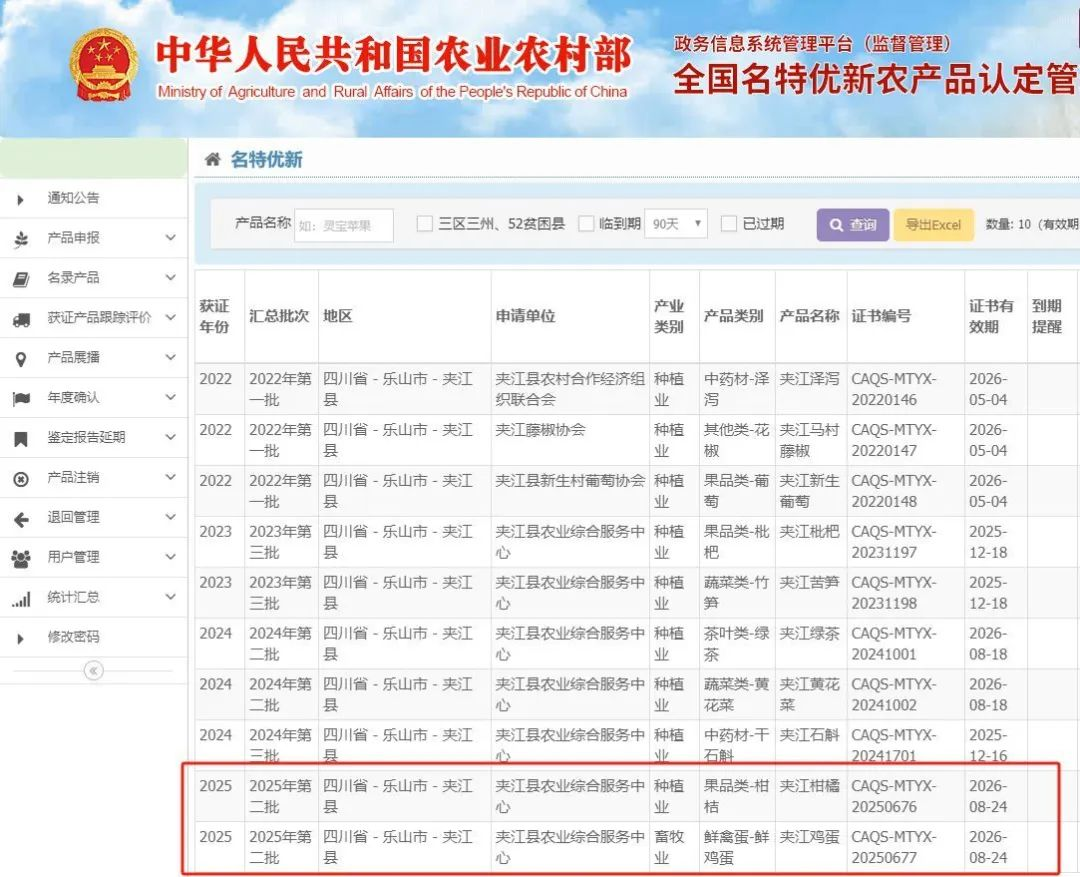
Task: Click the truck icon for 获证产品跟踪评价
Action: coord(22,319)
